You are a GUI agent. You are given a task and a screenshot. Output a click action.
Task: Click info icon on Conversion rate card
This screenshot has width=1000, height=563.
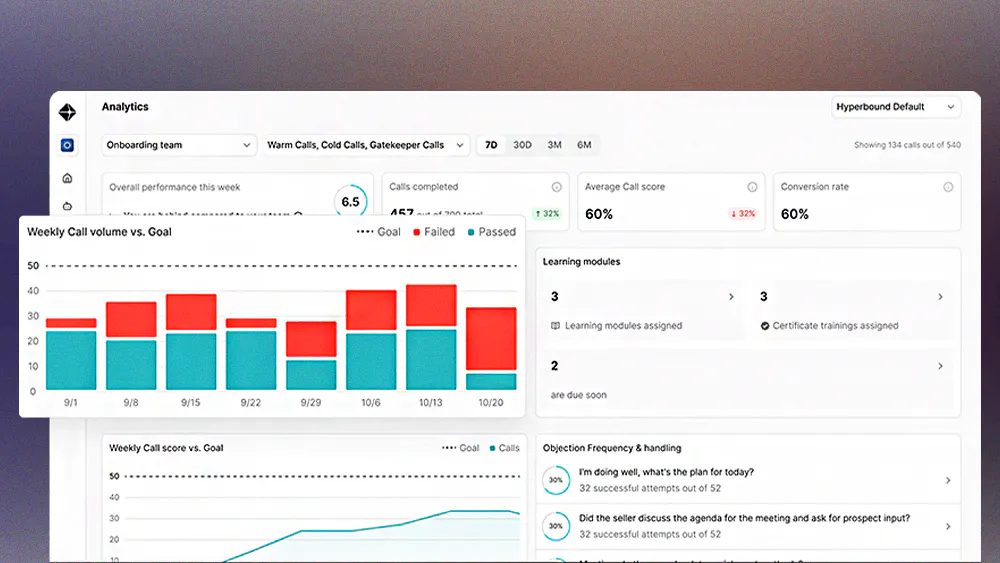(x=948, y=187)
